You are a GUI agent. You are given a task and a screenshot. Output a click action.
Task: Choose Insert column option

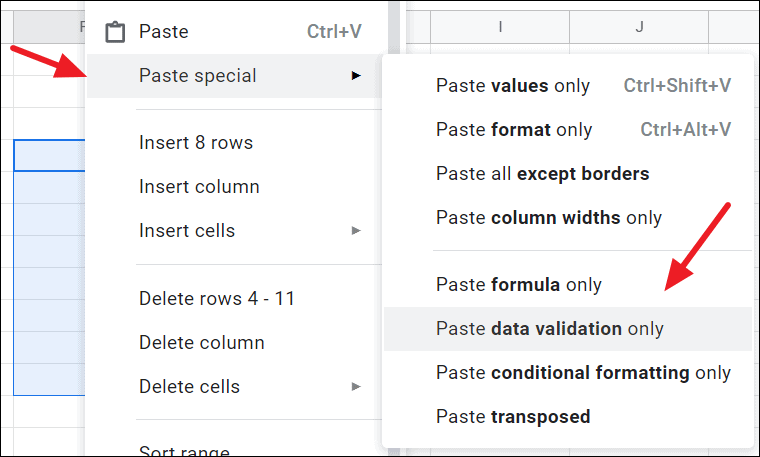(x=199, y=187)
